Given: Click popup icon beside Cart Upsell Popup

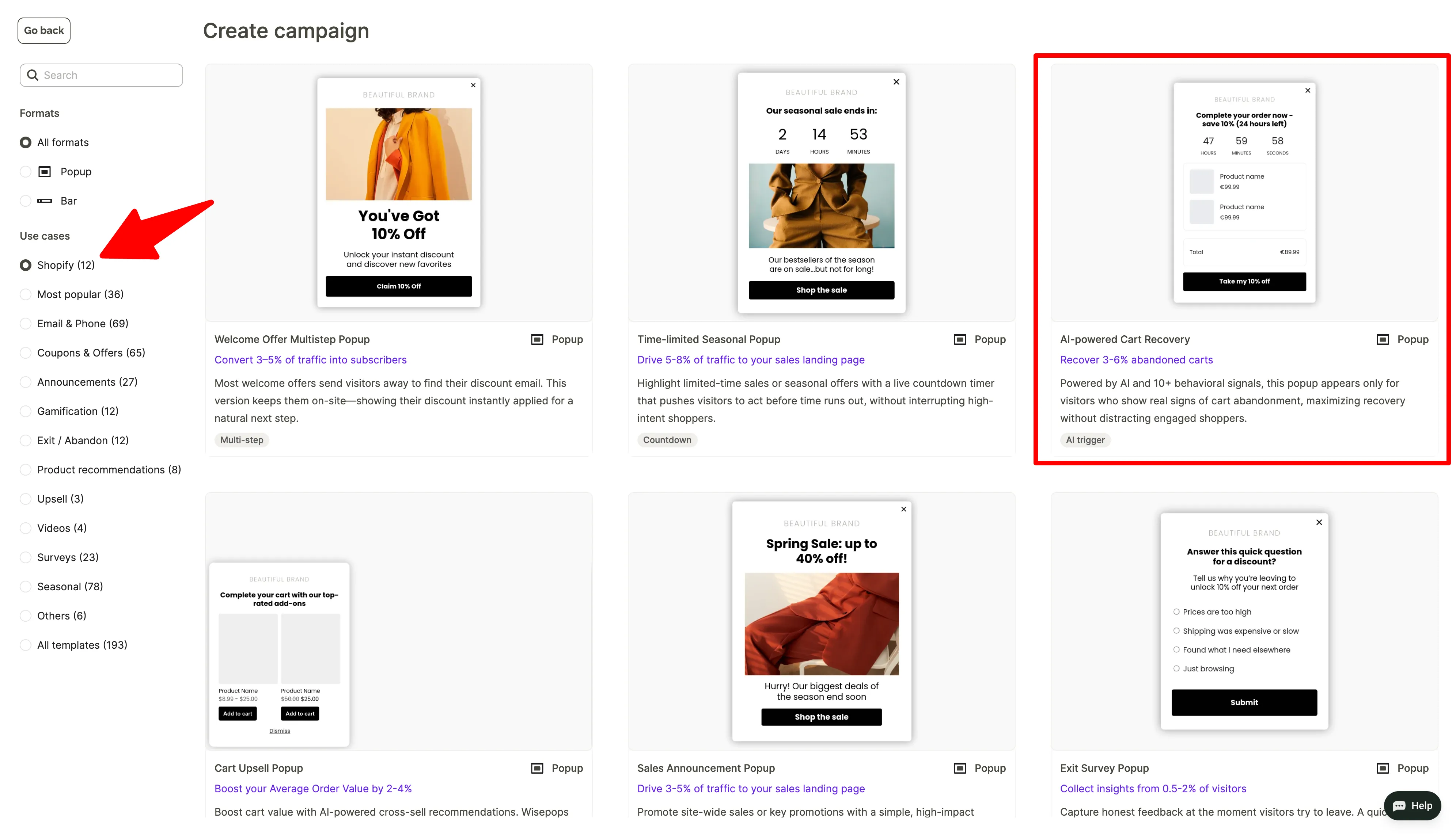Looking at the screenshot, I should point(537,768).
